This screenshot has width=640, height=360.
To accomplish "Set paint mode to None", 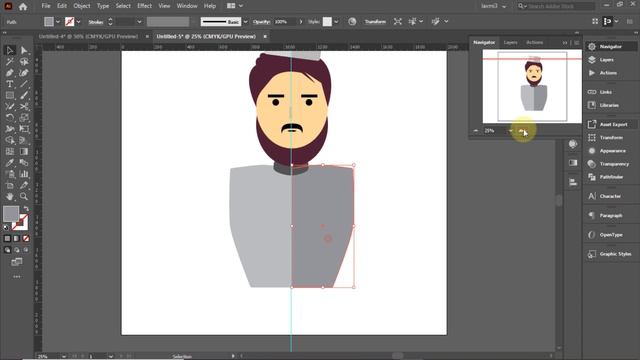I will [26, 238].
